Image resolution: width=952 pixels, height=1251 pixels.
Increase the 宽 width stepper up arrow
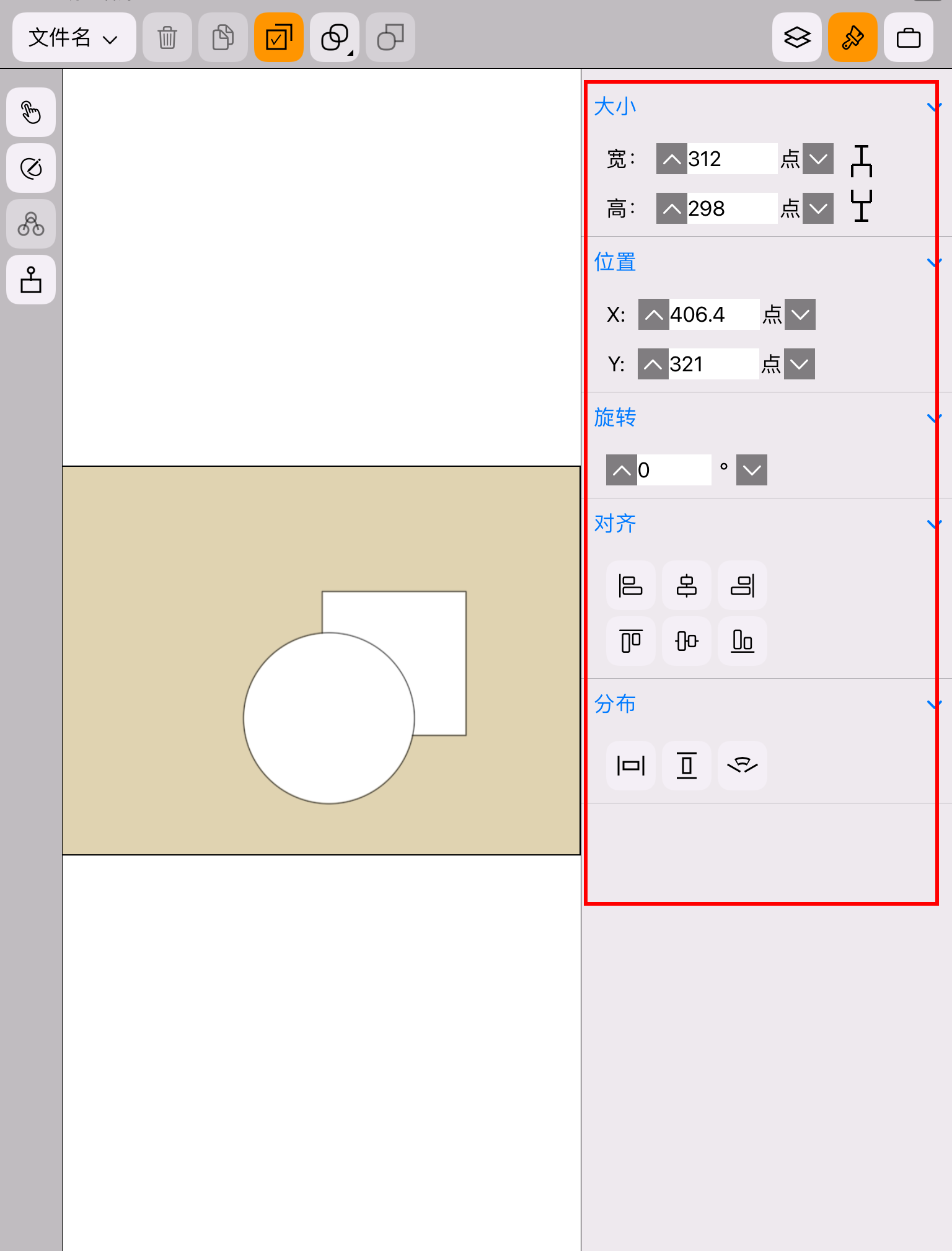pyautogui.click(x=672, y=159)
